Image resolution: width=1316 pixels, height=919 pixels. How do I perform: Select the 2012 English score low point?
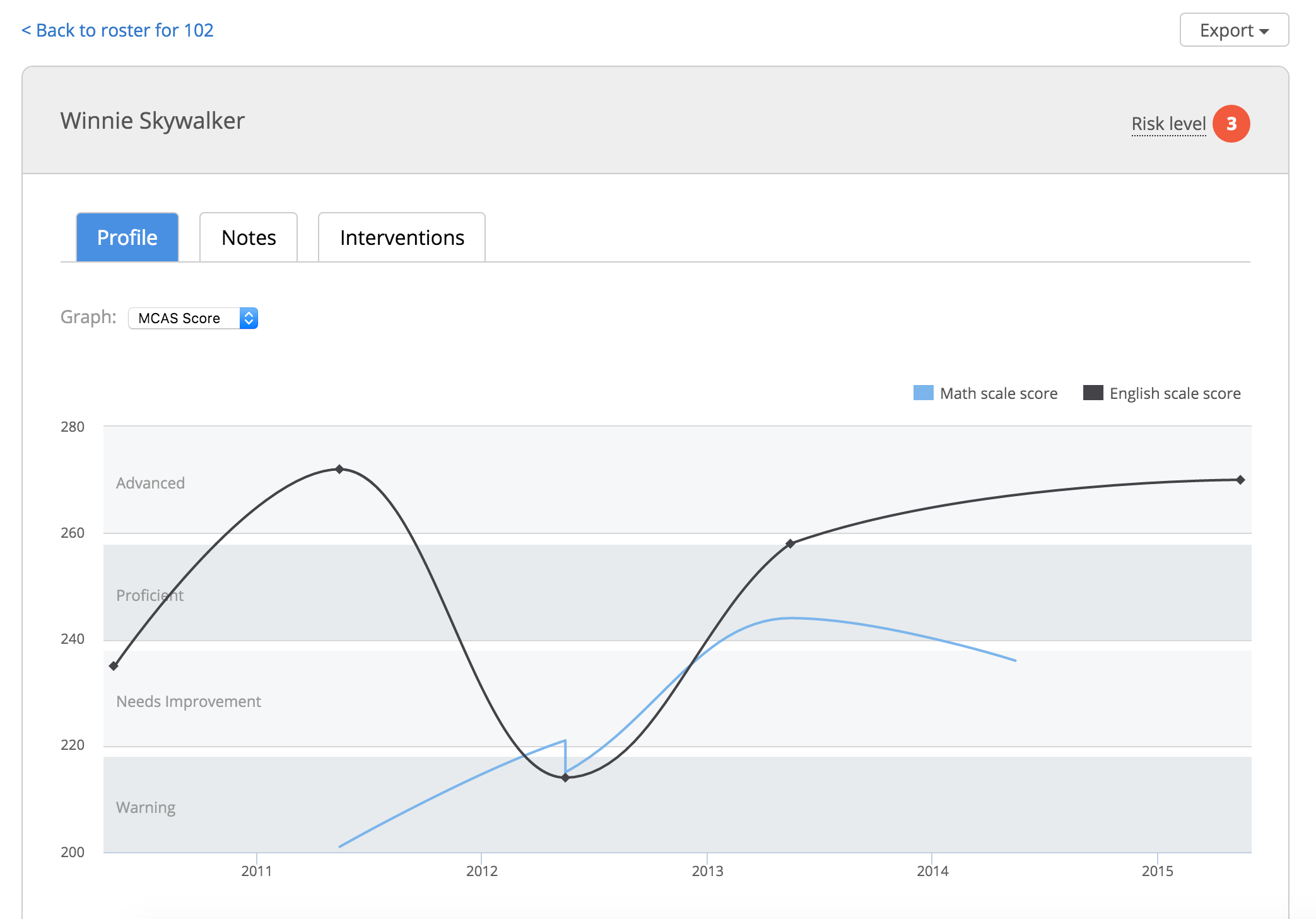click(565, 778)
